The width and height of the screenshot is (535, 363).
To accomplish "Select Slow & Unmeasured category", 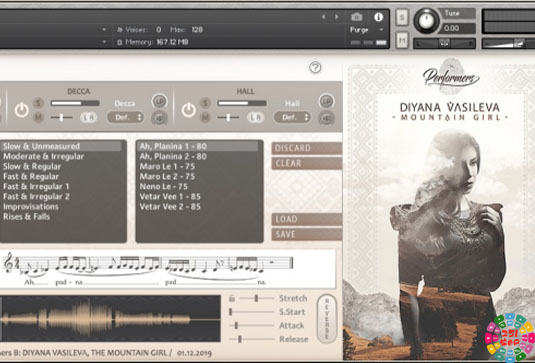I will 61,146.
